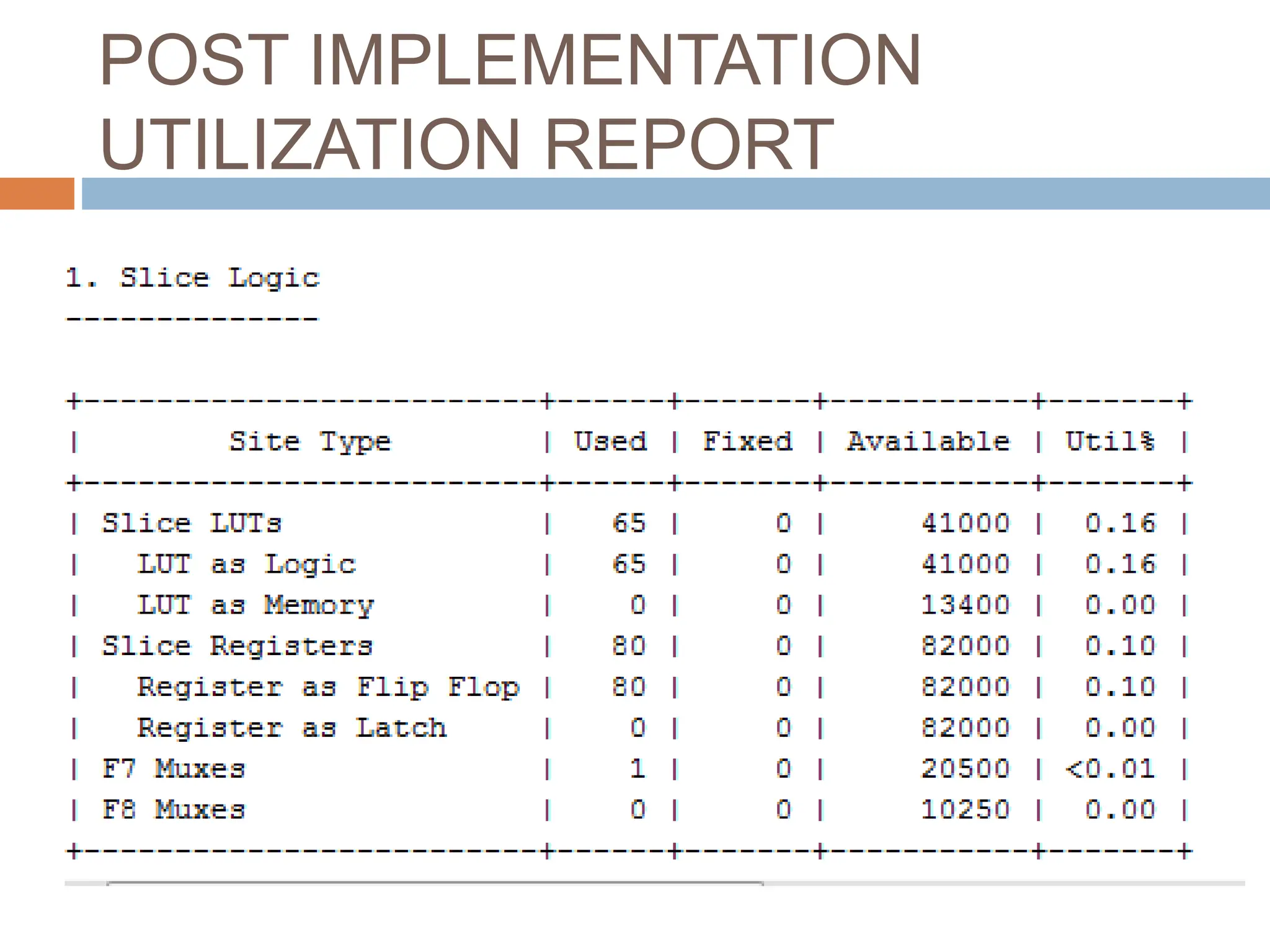Click the 'Site Type' column header

310,442
